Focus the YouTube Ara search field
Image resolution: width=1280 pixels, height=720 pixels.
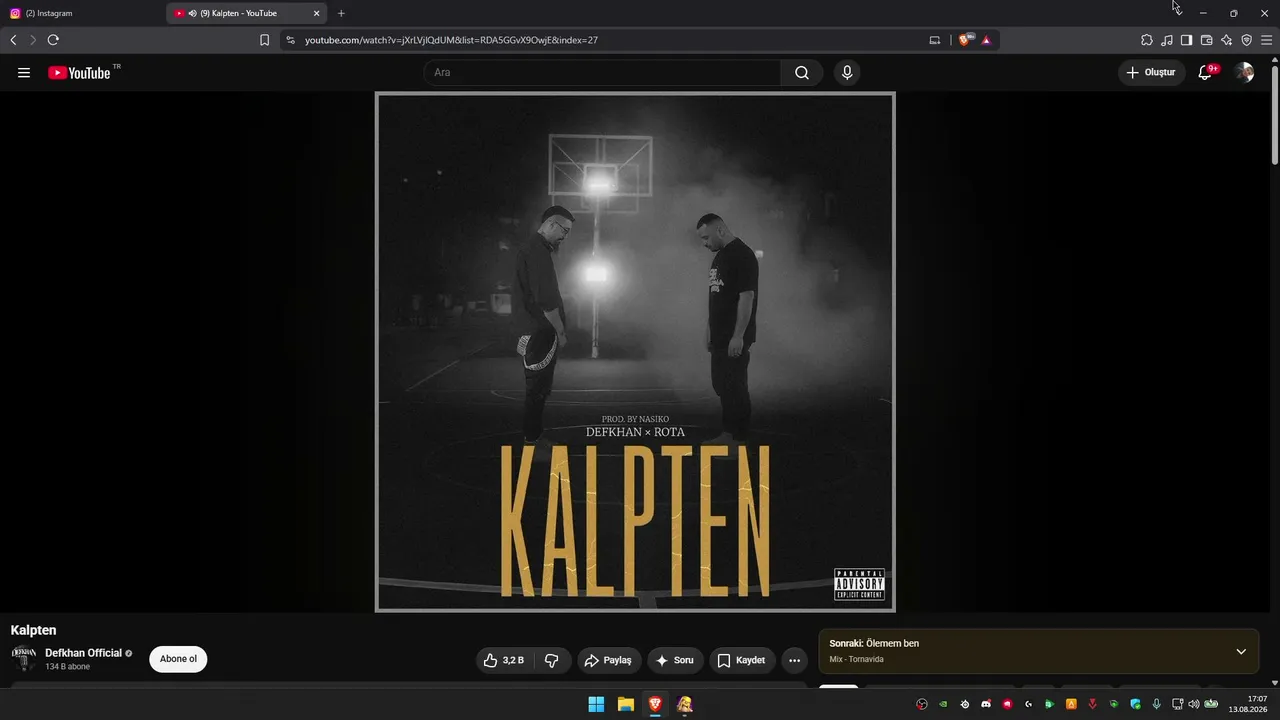[x=602, y=73]
